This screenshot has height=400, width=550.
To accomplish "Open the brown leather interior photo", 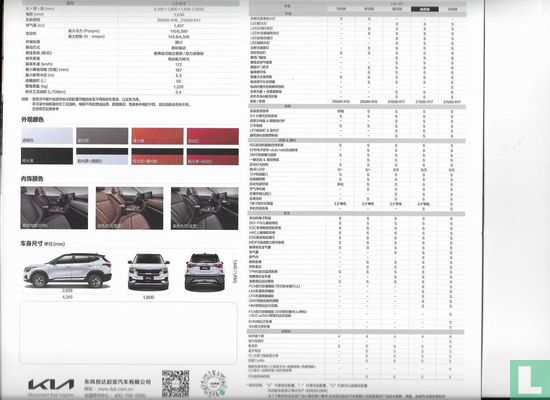I will [x=129, y=208].
